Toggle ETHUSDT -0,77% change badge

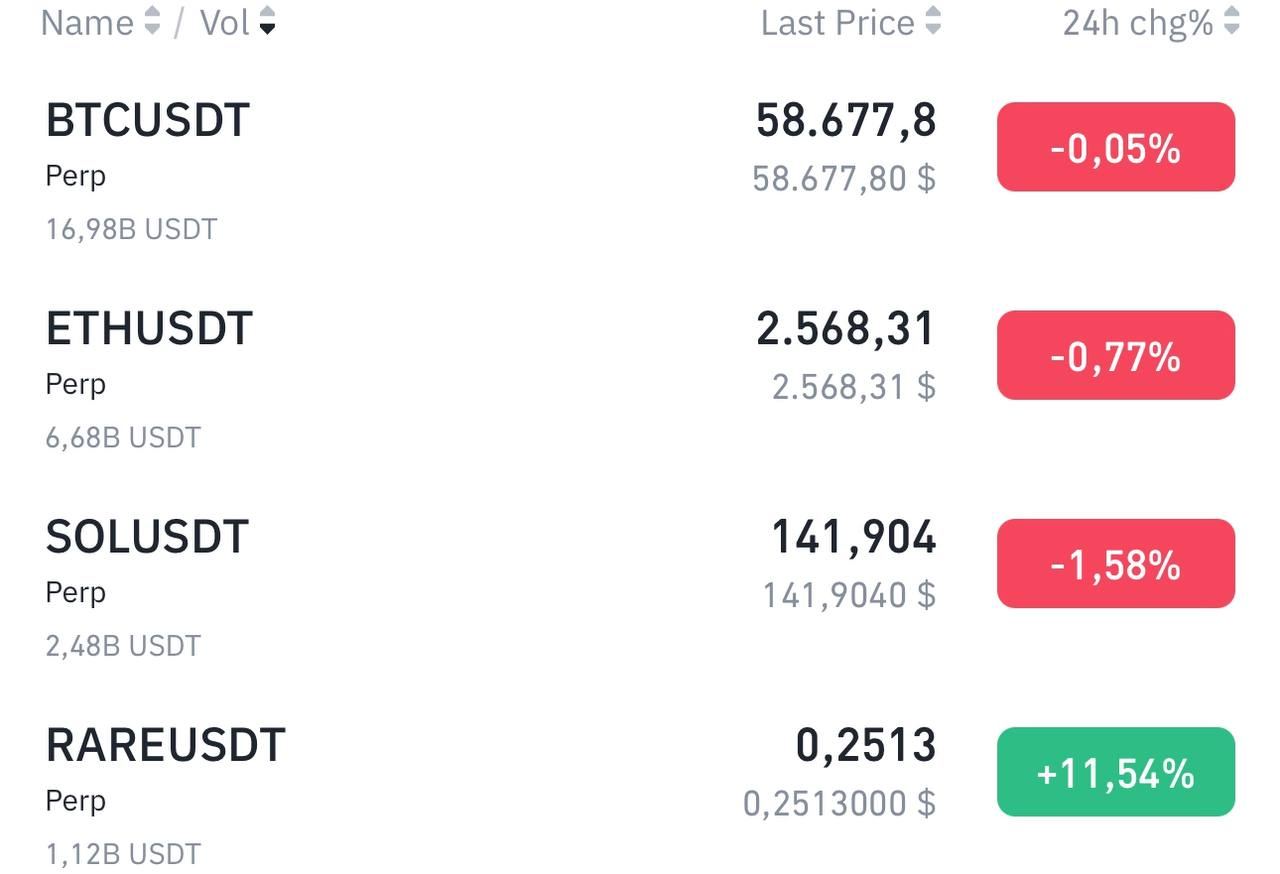(1116, 355)
